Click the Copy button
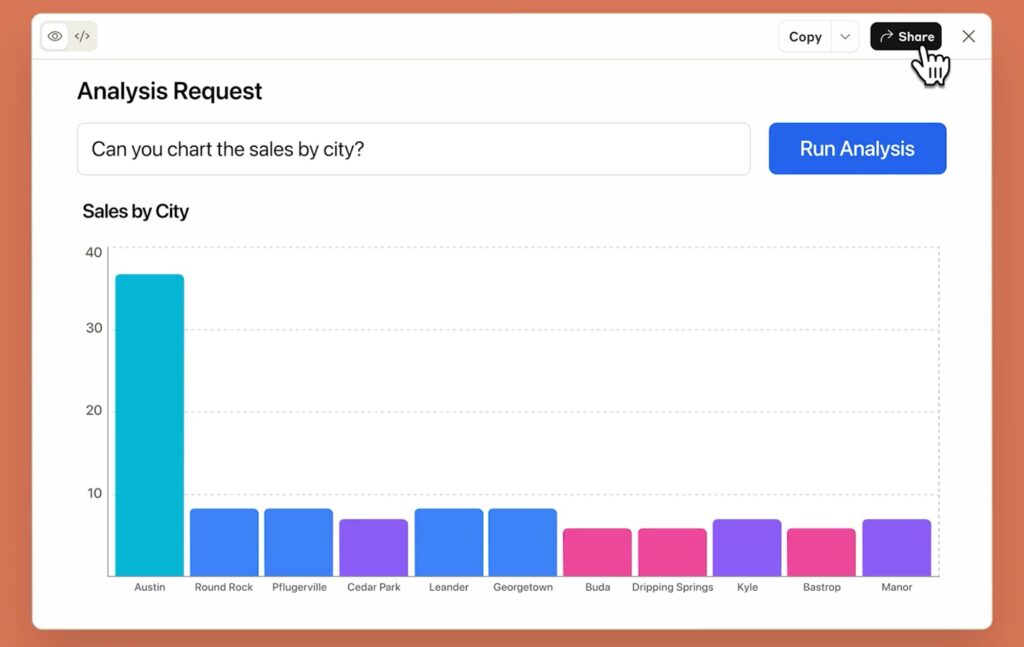Image resolution: width=1024 pixels, height=647 pixels. click(805, 37)
